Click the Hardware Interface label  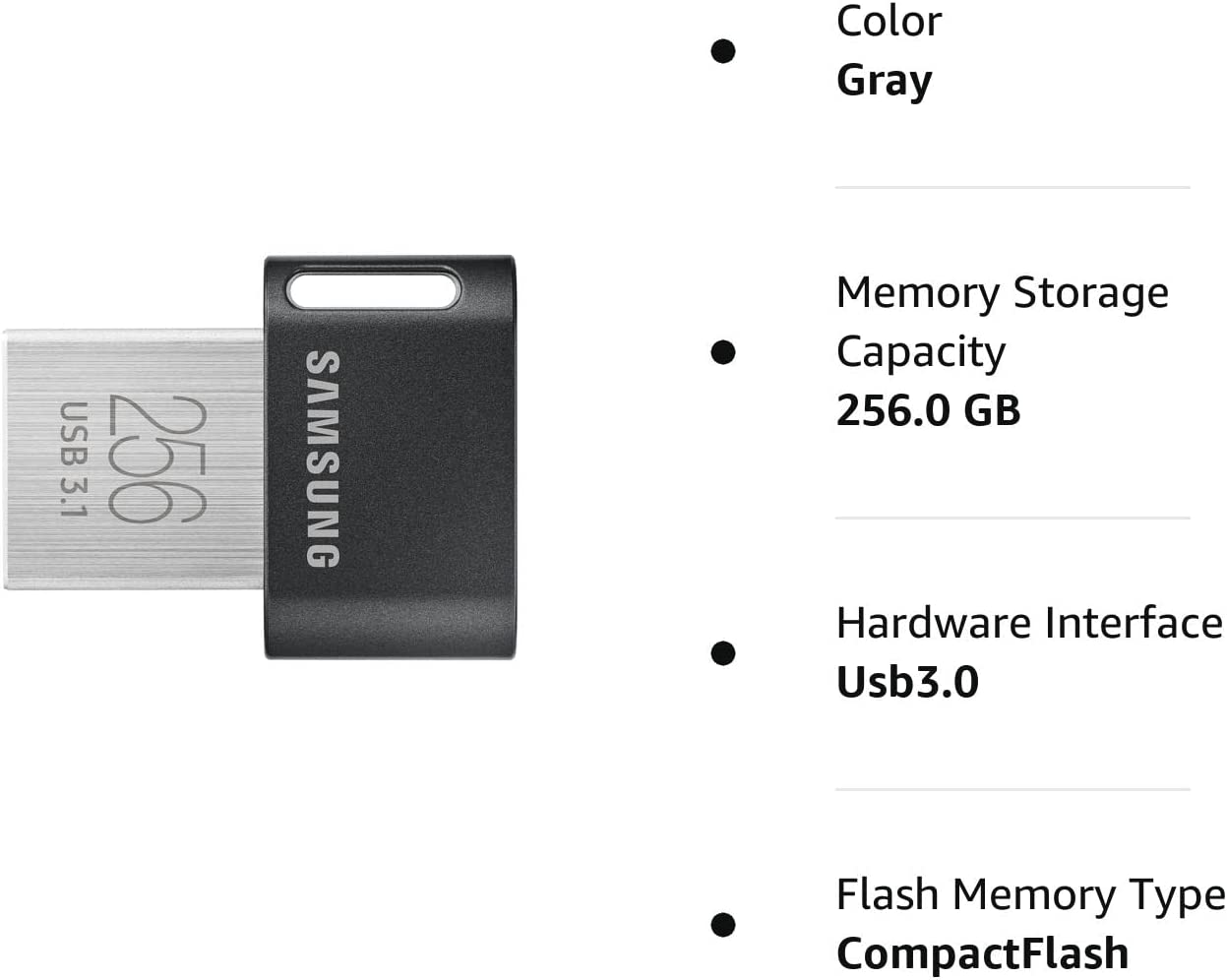tap(1028, 623)
